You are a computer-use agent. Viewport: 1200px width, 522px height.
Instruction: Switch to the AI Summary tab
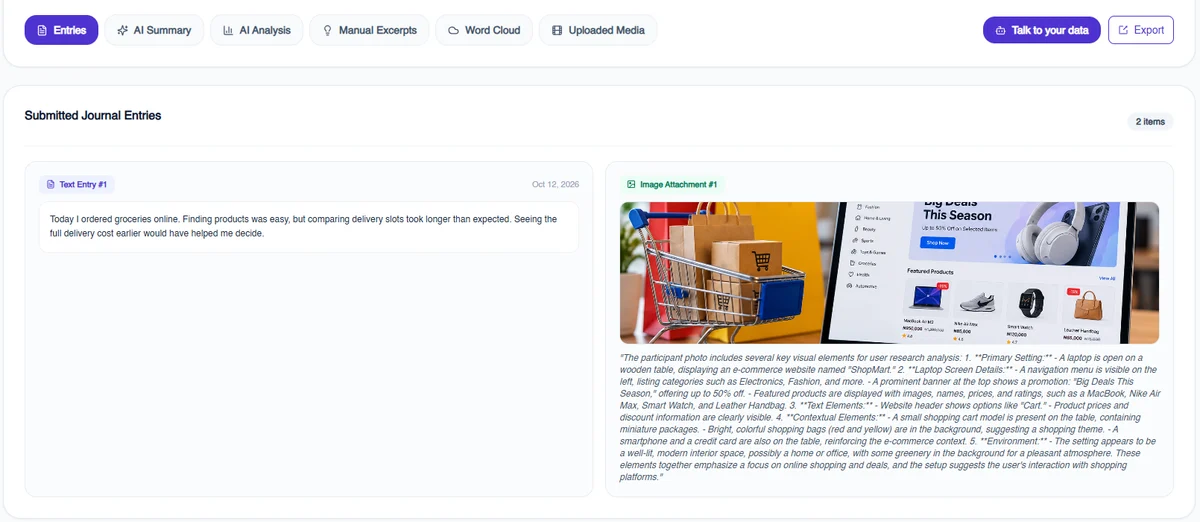[x=154, y=30]
